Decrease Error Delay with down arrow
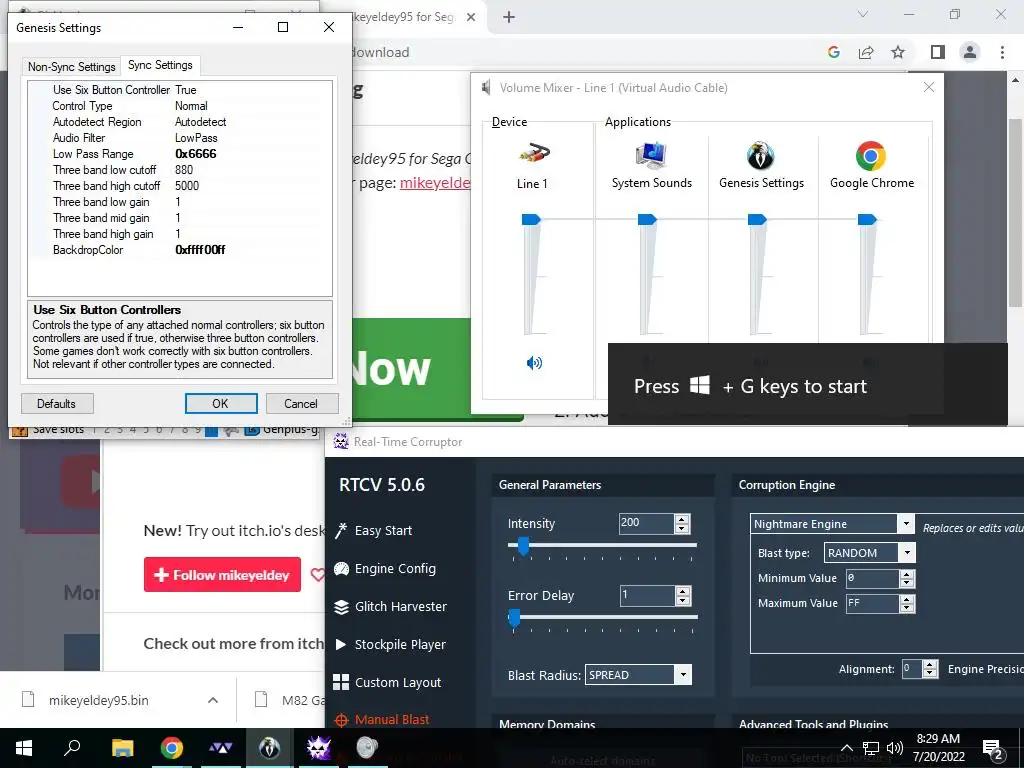Viewport: 1024px width, 768px height. pyautogui.click(x=682, y=600)
